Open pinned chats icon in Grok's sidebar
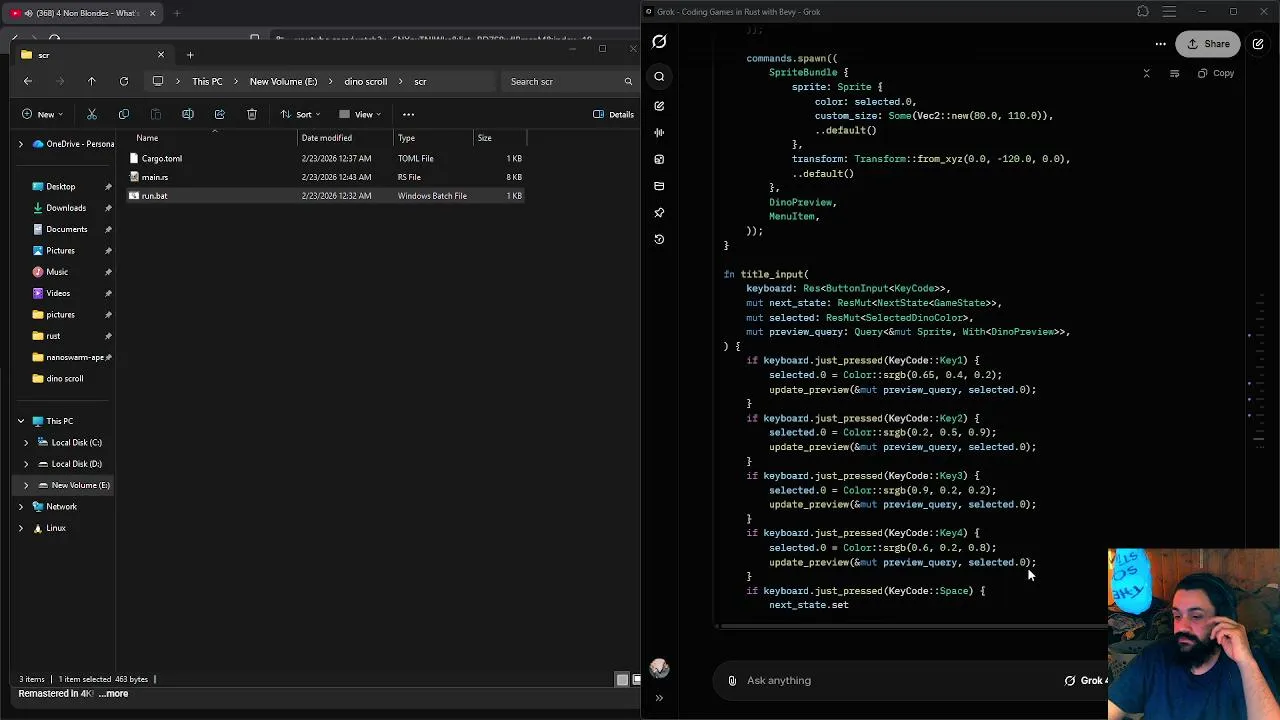The height and width of the screenshot is (720, 1280). [659, 213]
